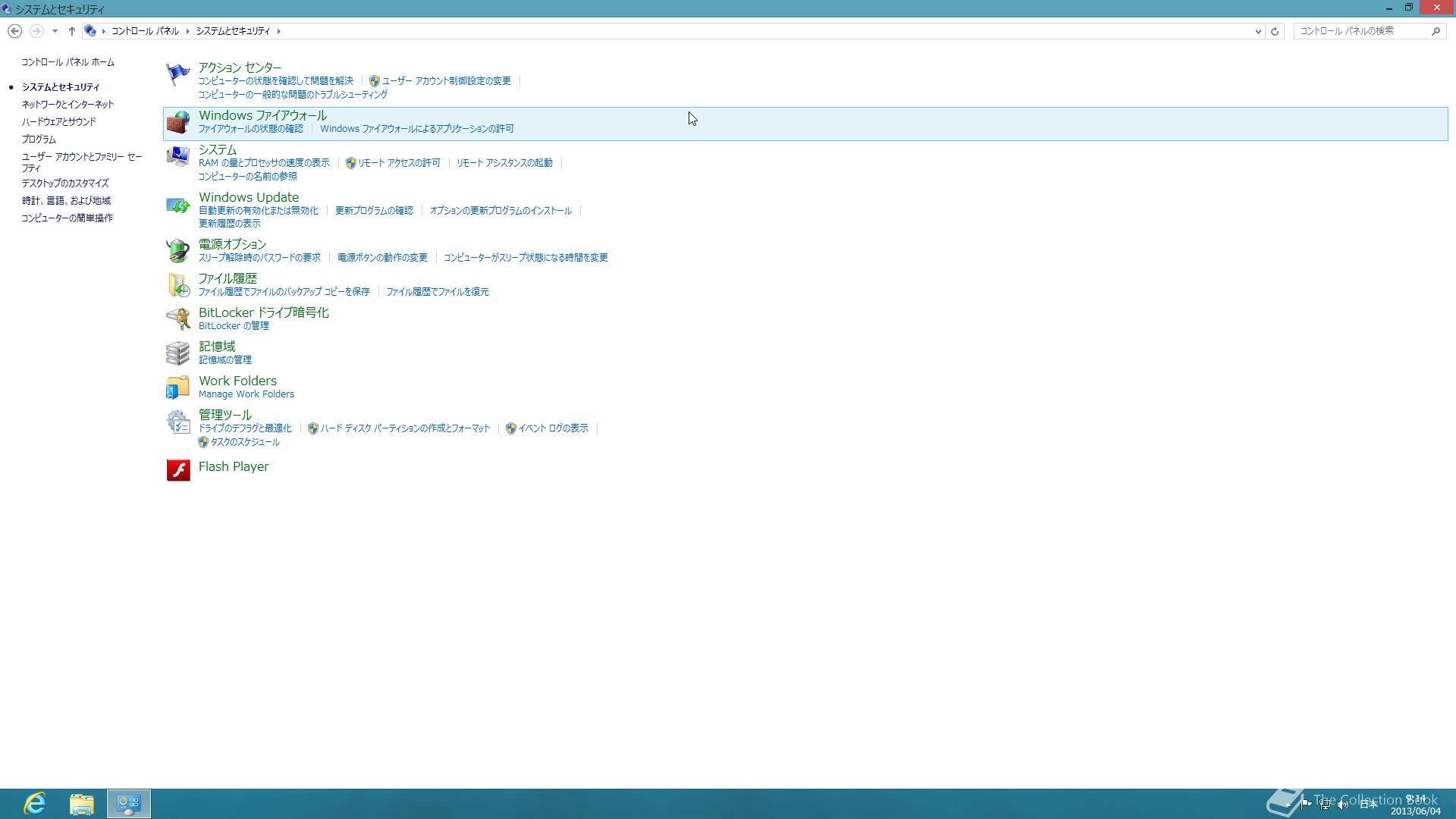Click Manage Work Folders link
The image size is (1456, 819).
click(246, 394)
